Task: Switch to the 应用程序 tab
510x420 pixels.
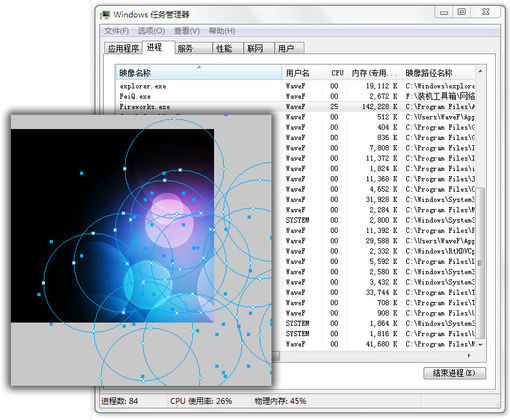Action: pyautogui.click(x=123, y=48)
